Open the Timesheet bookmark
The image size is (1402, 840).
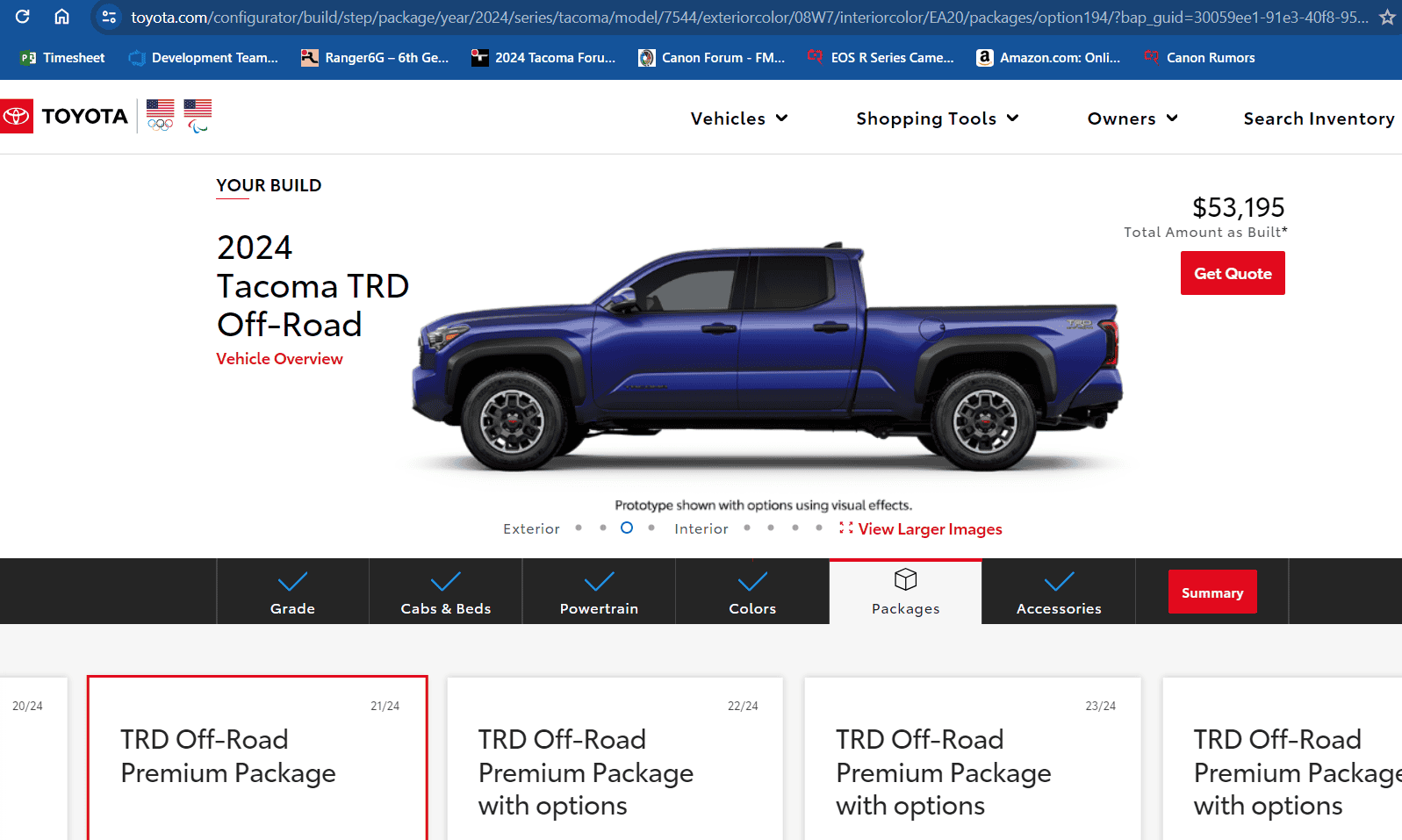[62, 58]
